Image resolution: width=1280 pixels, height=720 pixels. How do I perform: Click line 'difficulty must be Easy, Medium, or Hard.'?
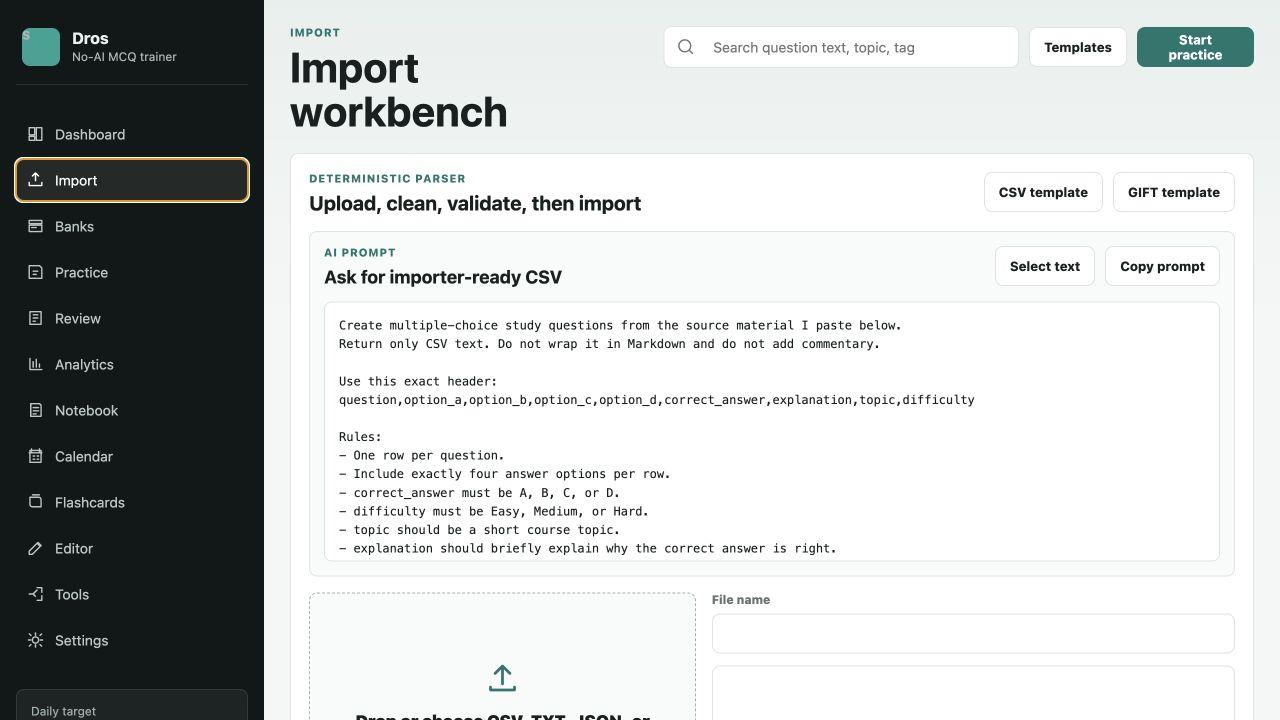494,511
